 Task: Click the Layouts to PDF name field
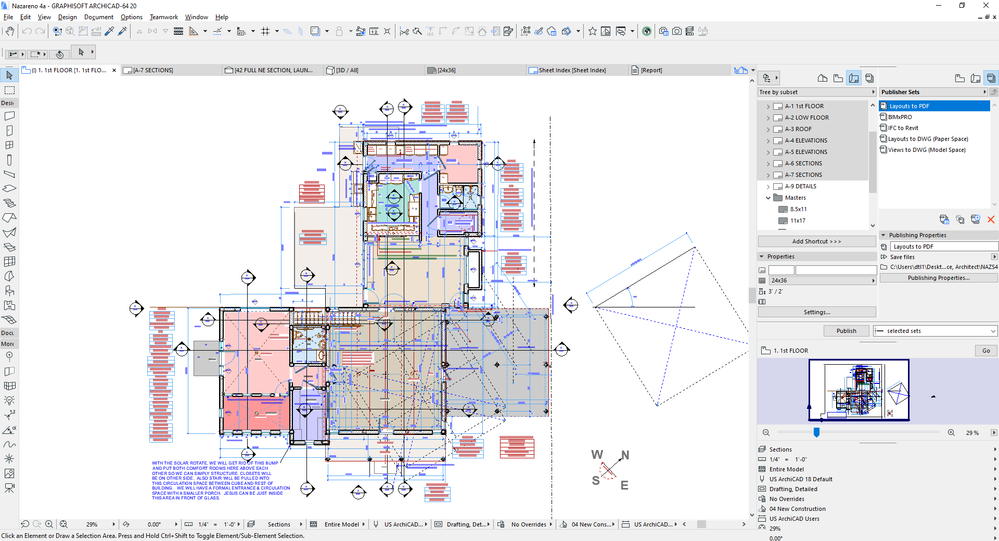coord(944,247)
